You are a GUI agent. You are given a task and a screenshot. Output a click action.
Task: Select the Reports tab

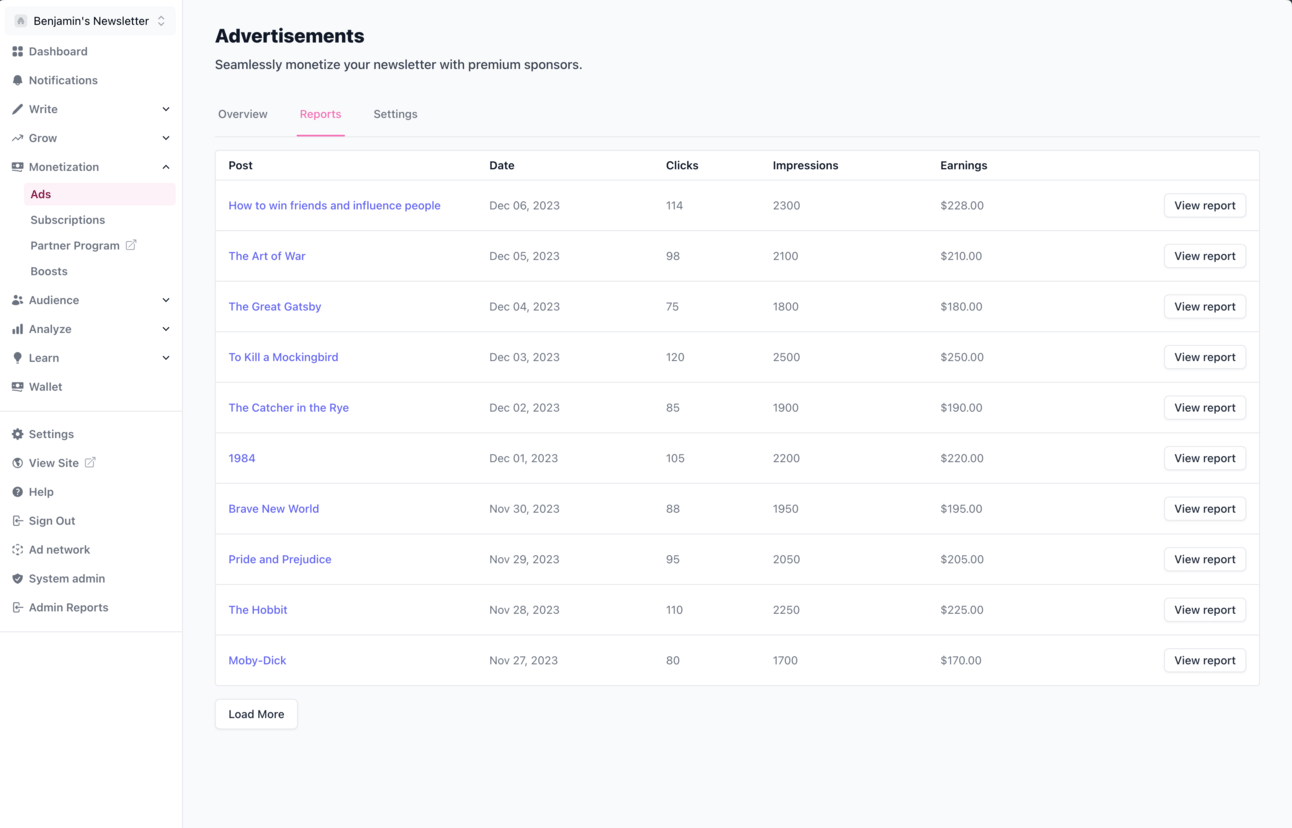320,114
